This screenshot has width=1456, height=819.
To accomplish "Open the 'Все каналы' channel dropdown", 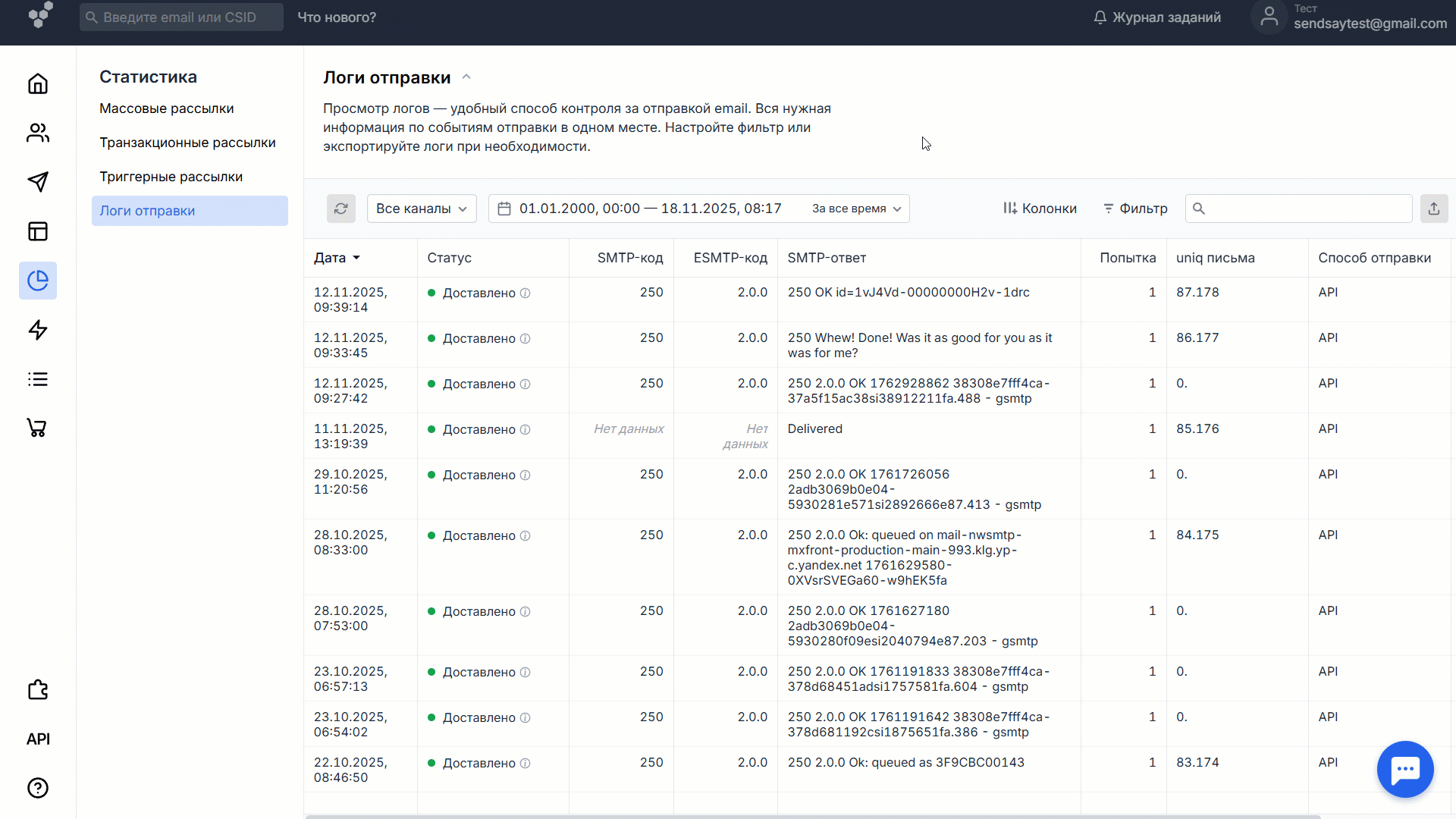I will pyautogui.click(x=422, y=209).
